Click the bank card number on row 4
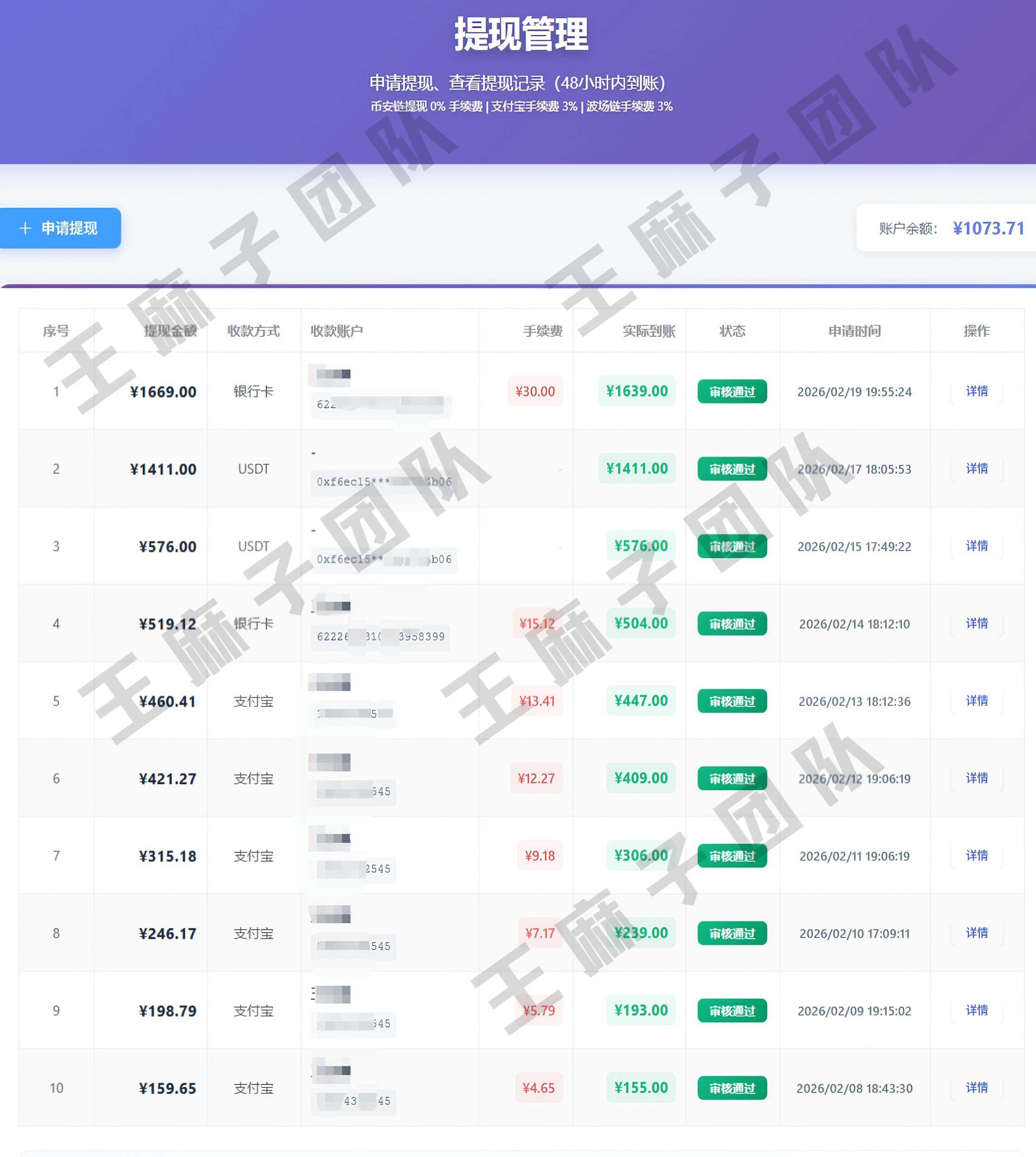 381,637
